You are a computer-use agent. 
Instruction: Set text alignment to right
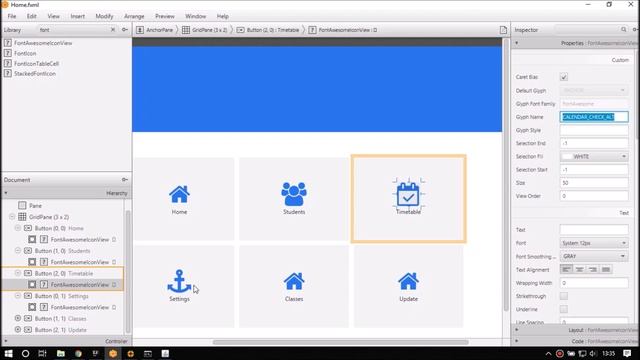point(593,269)
